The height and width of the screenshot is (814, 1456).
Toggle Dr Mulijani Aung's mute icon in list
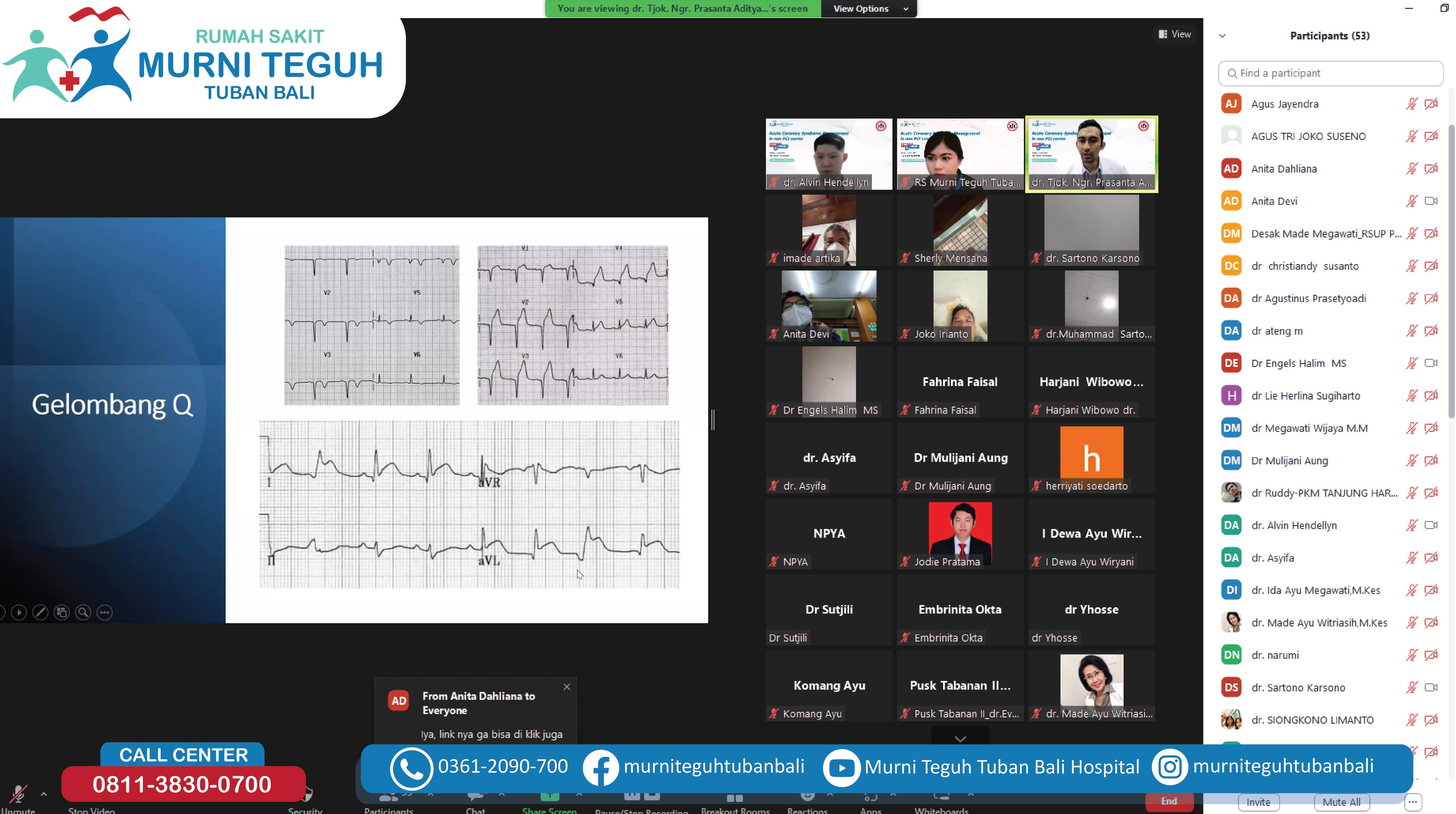click(1411, 460)
